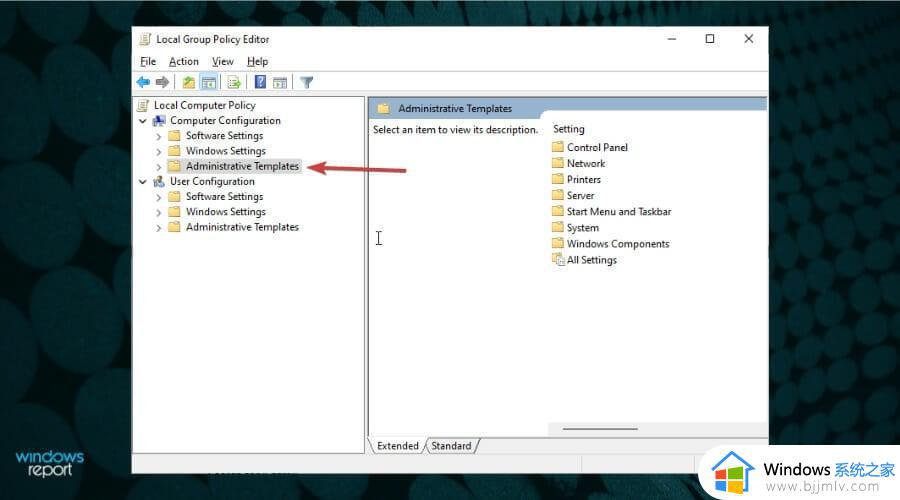900x500 pixels.
Task: Switch to the Extended tab
Action: 398,446
